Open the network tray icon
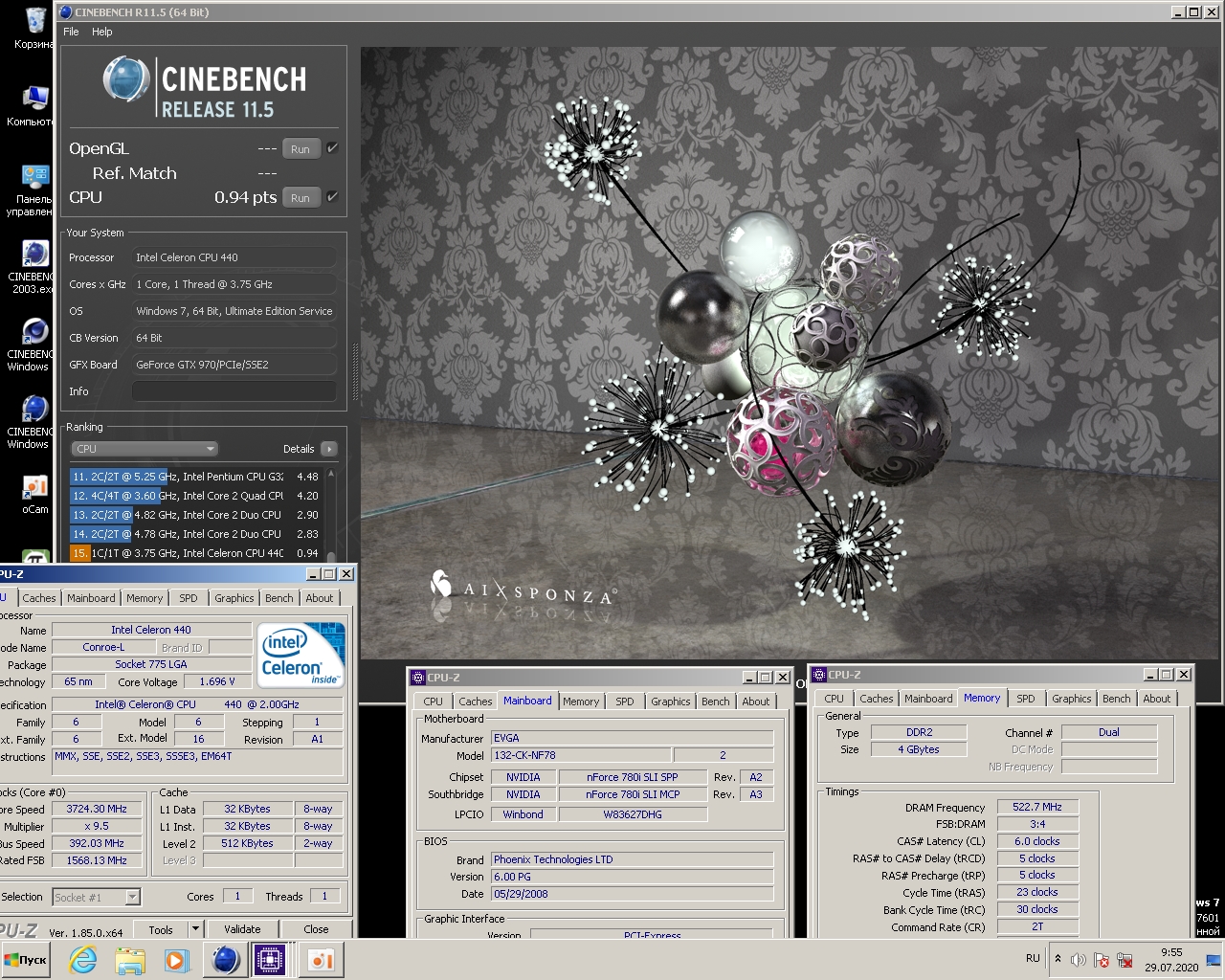1225x980 pixels. coord(1125,959)
